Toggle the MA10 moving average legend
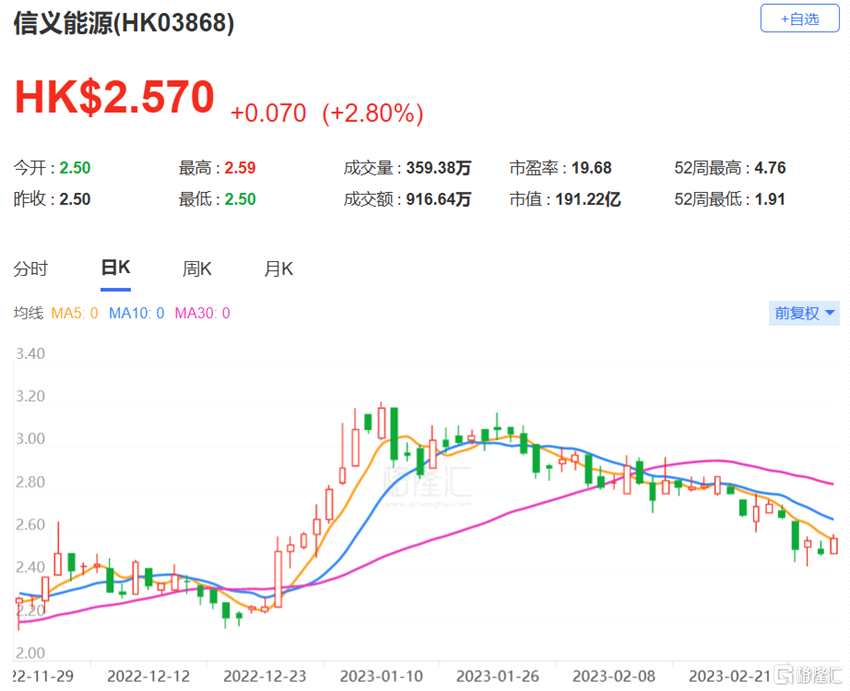The height and width of the screenshot is (691, 850). 137,313
